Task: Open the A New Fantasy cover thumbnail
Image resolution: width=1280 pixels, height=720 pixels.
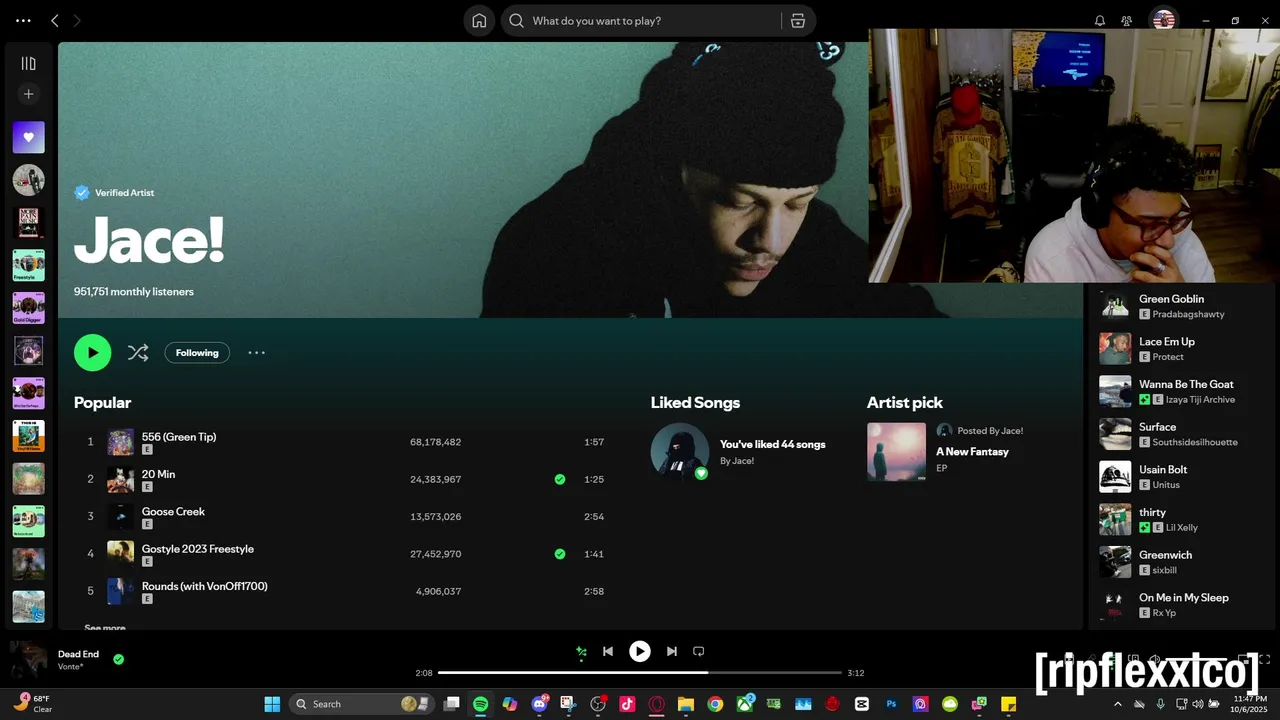Action: (x=896, y=452)
